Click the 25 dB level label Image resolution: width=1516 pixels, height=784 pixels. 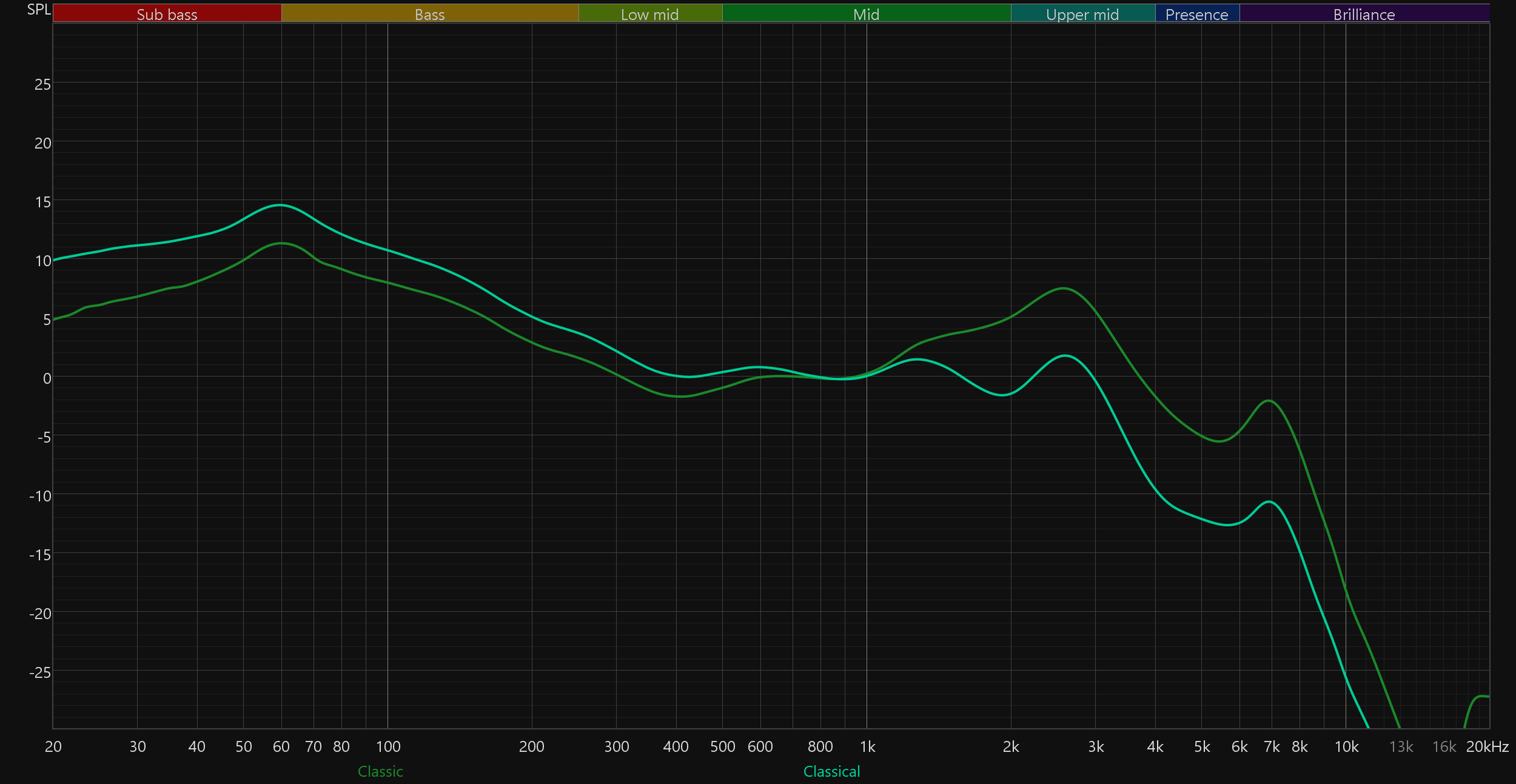(42, 84)
